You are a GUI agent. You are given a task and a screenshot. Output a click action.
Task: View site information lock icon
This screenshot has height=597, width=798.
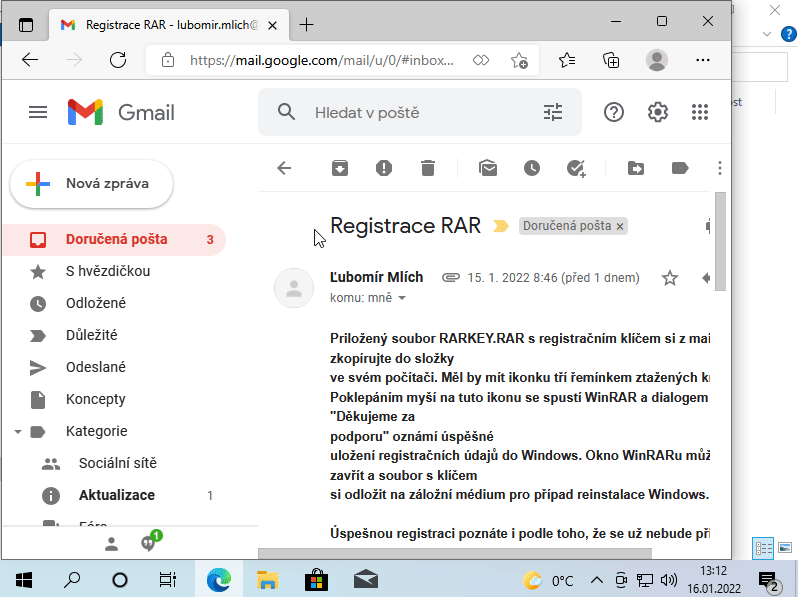[168, 60]
